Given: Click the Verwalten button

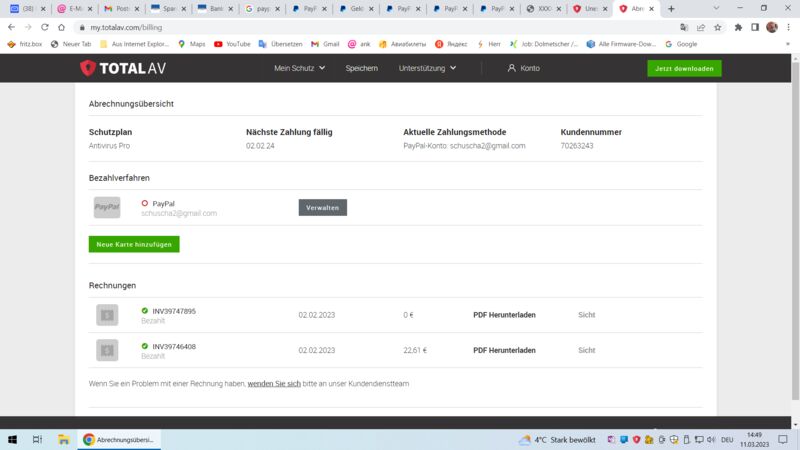Looking at the screenshot, I should tap(322, 208).
